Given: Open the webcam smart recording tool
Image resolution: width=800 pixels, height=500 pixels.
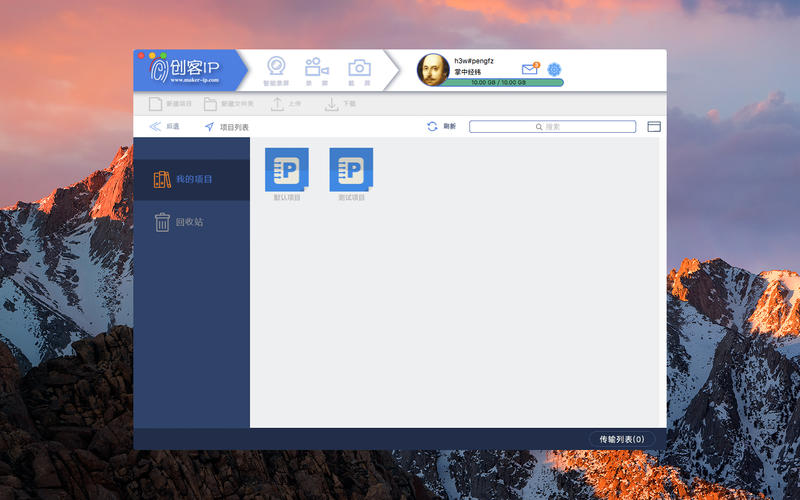Looking at the screenshot, I should (276, 71).
